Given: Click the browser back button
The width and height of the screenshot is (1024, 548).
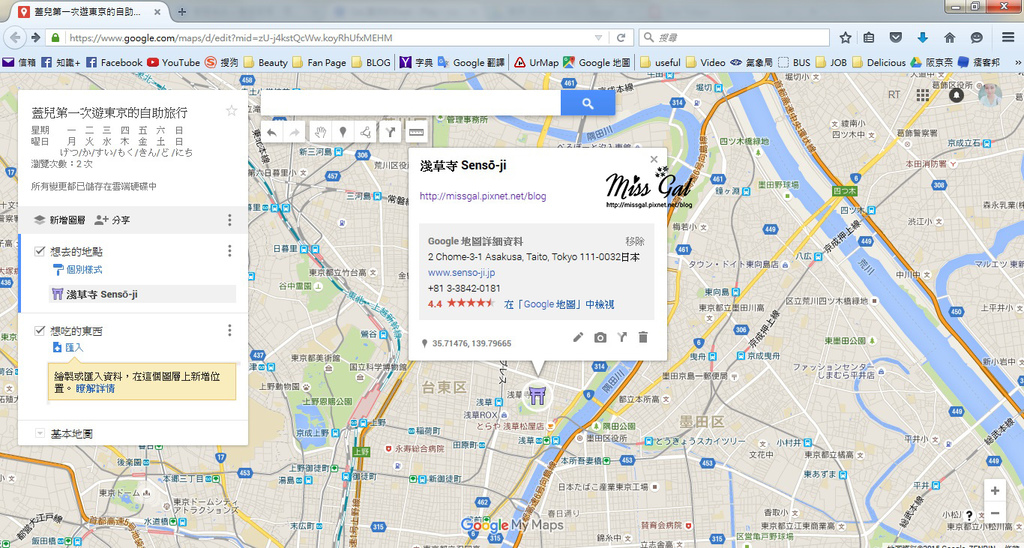Looking at the screenshot, I should coord(16,37).
